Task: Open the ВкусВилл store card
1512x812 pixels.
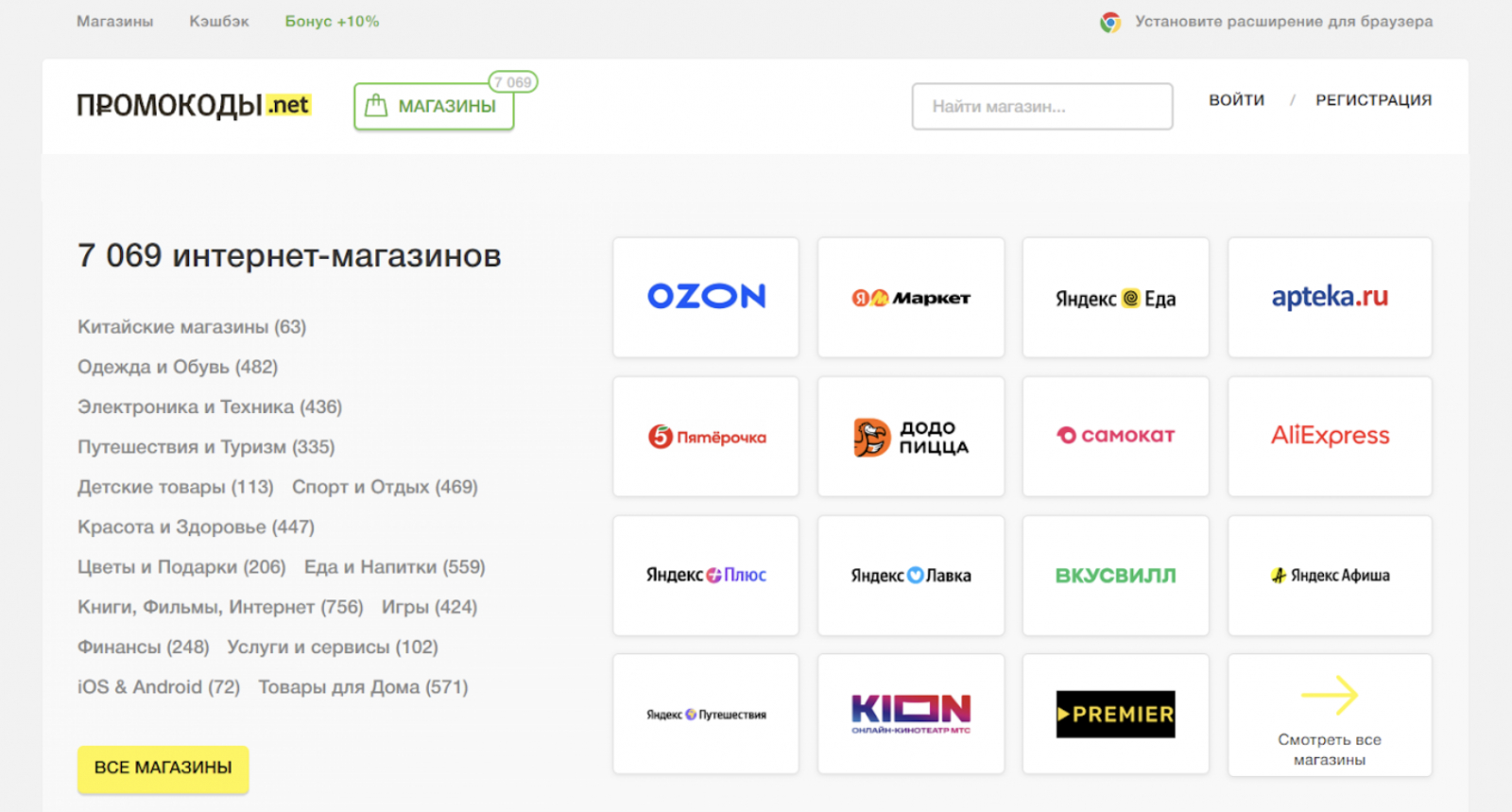Action: [1116, 575]
